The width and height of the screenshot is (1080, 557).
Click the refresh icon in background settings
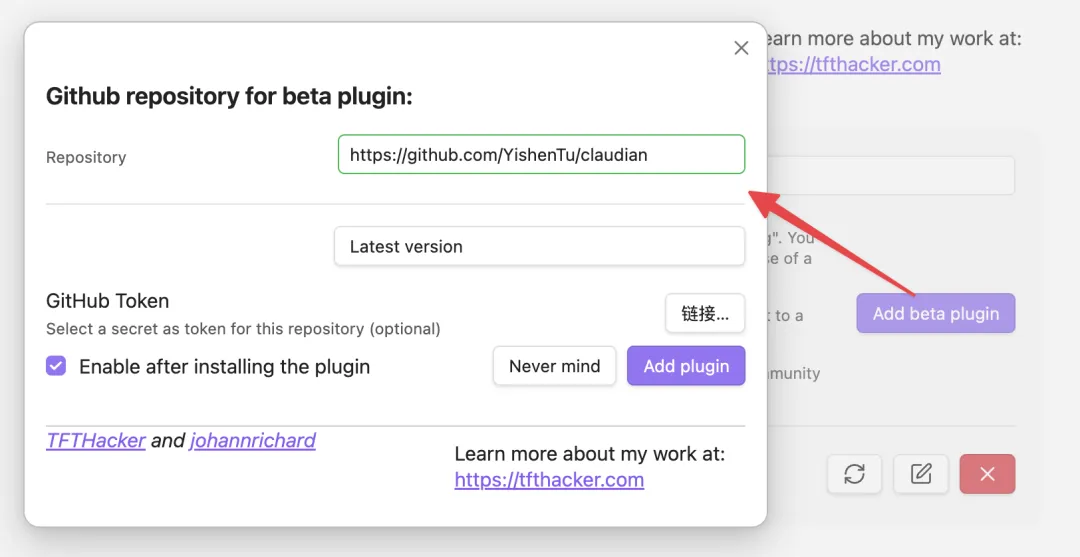[854, 474]
